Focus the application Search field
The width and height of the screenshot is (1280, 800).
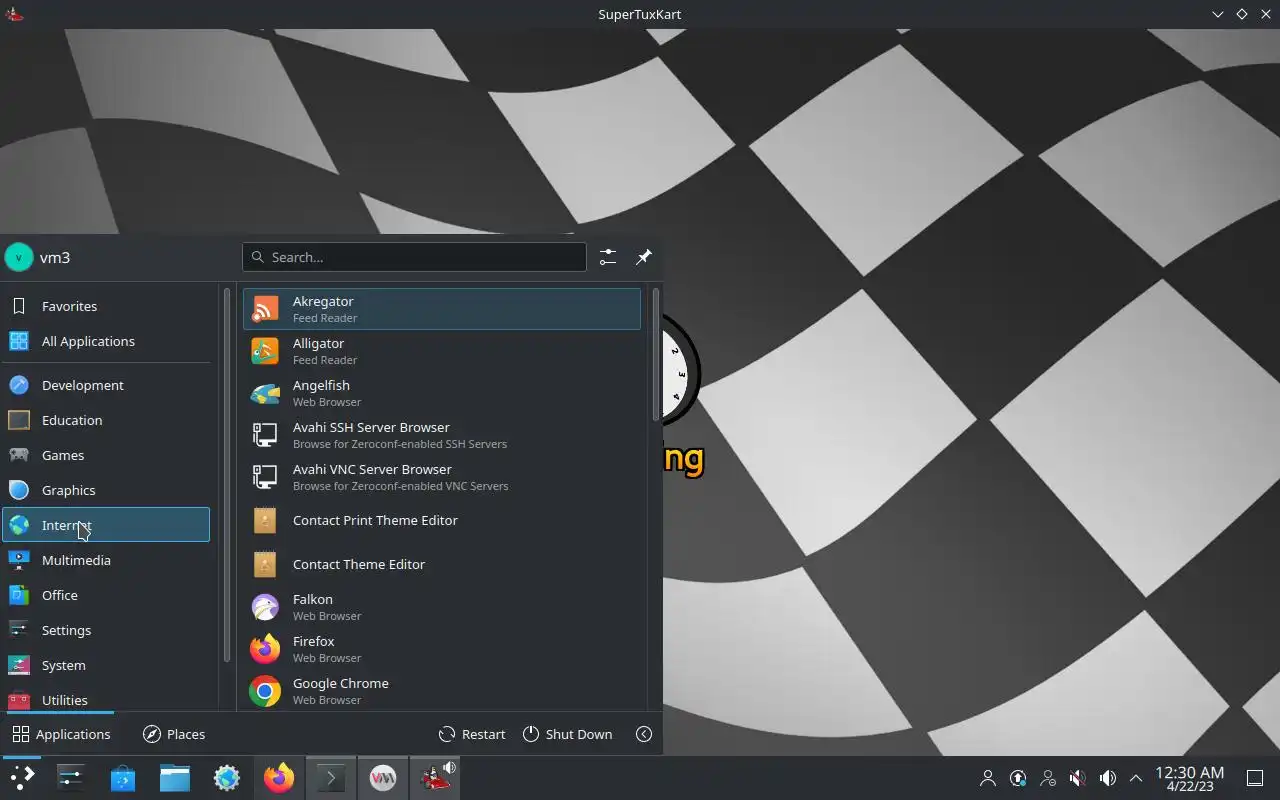[x=414, y=257]
